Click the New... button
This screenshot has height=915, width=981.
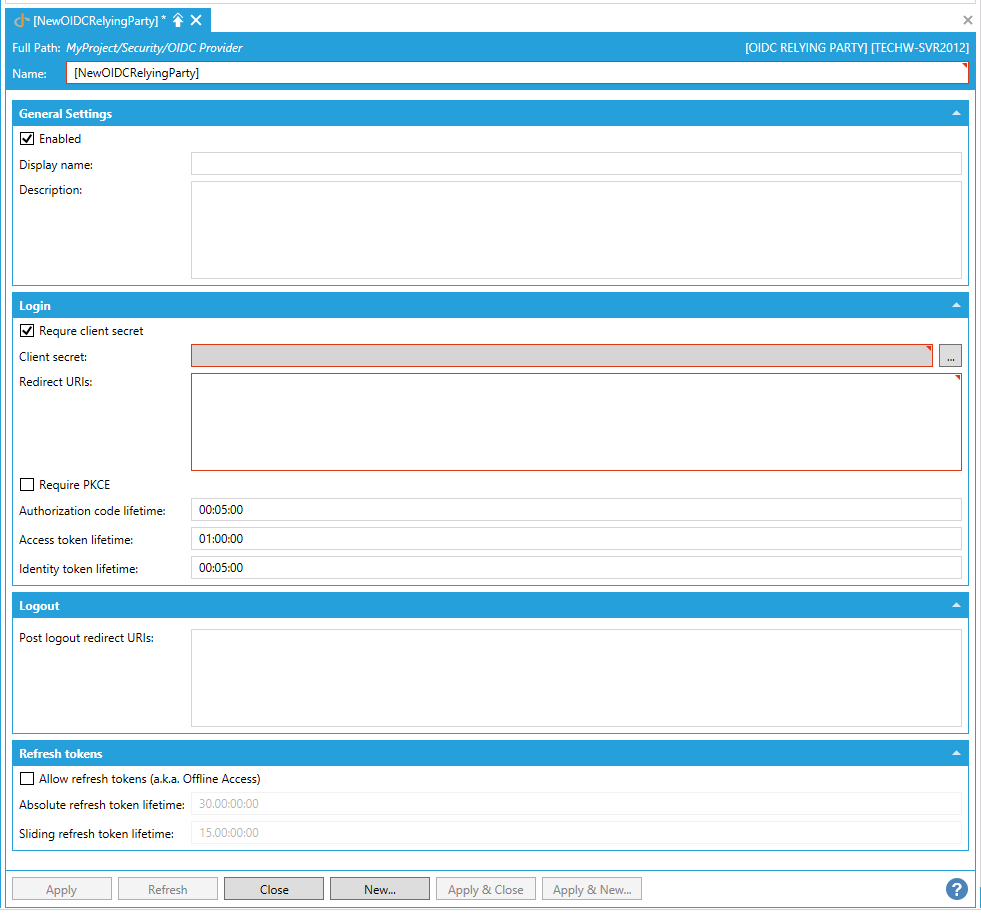tap(380, 889)
